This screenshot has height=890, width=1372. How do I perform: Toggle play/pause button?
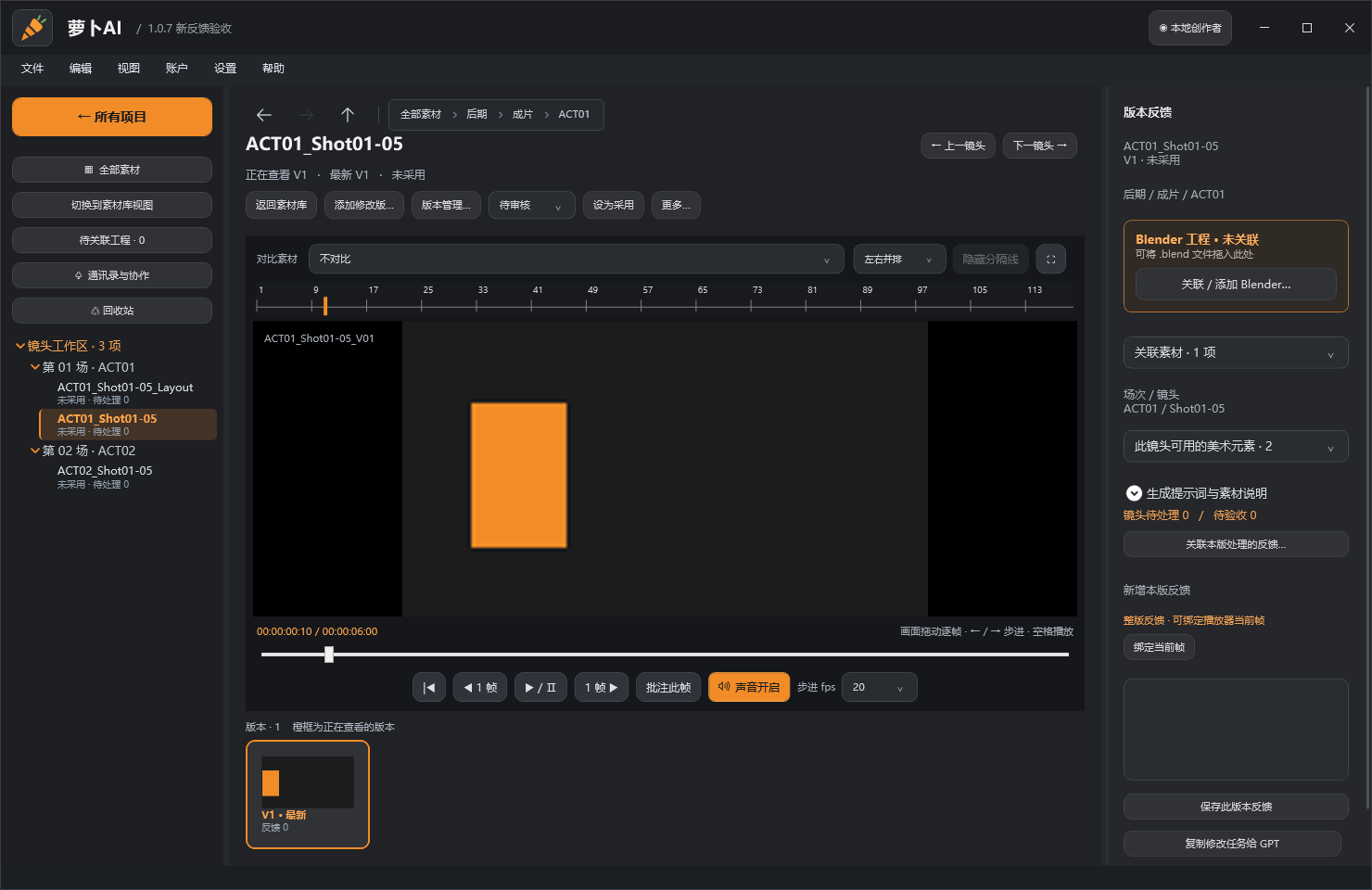click(x=540, y=687)
